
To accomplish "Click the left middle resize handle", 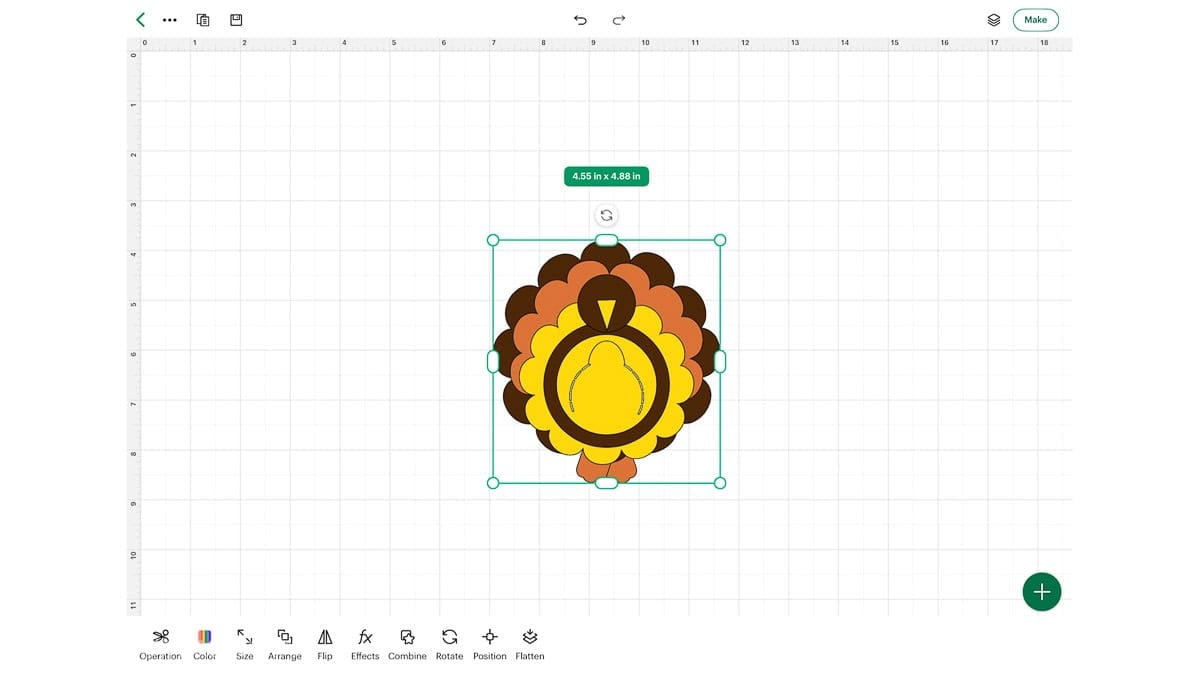I will coord(492,362).
